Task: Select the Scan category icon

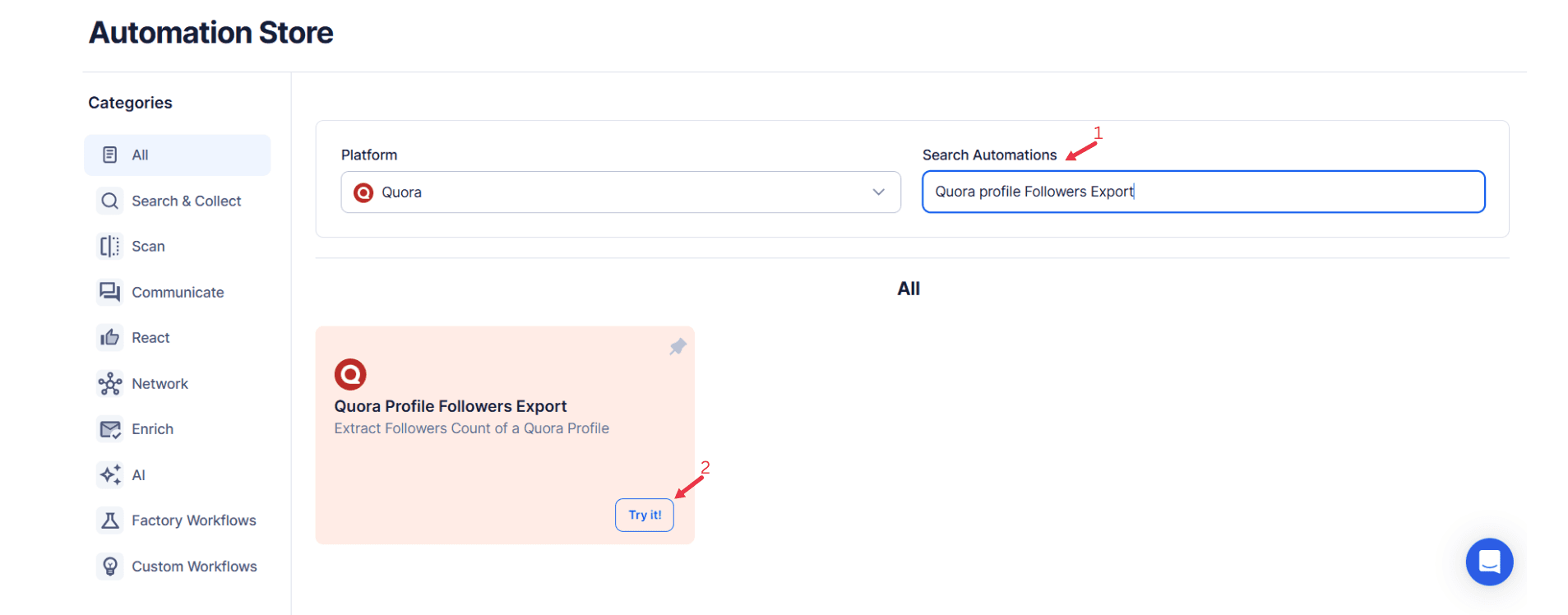Action: [110, 246]
